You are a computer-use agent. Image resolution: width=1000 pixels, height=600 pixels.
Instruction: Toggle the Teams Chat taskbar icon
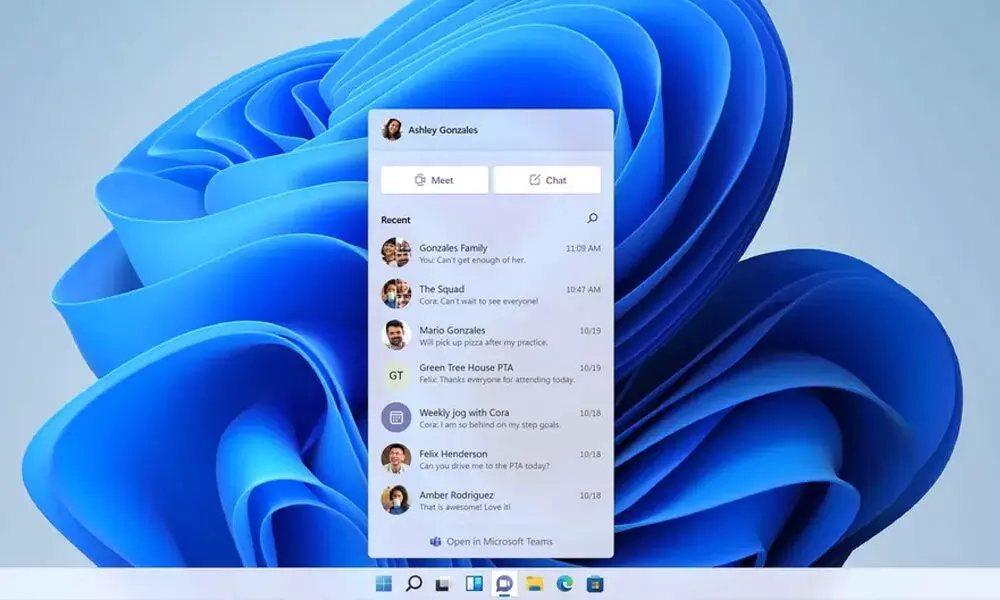(x=505, y=584)
